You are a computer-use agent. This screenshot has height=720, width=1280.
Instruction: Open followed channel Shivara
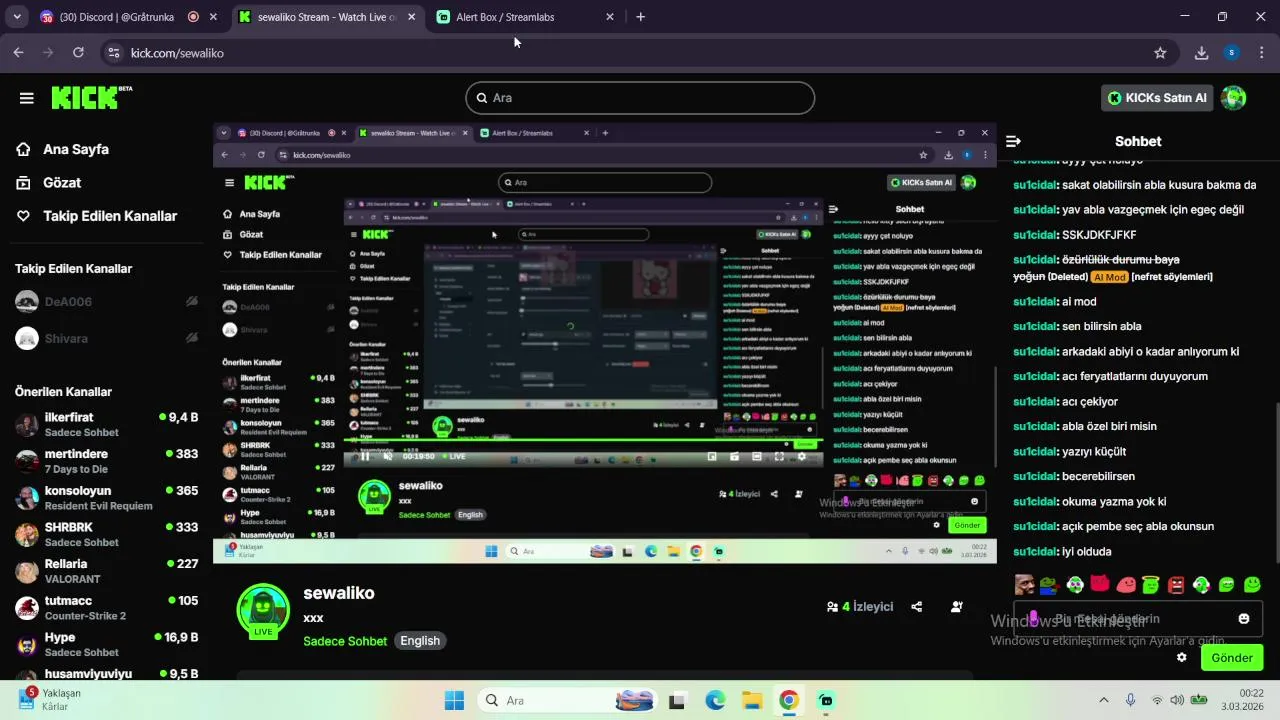106,339
